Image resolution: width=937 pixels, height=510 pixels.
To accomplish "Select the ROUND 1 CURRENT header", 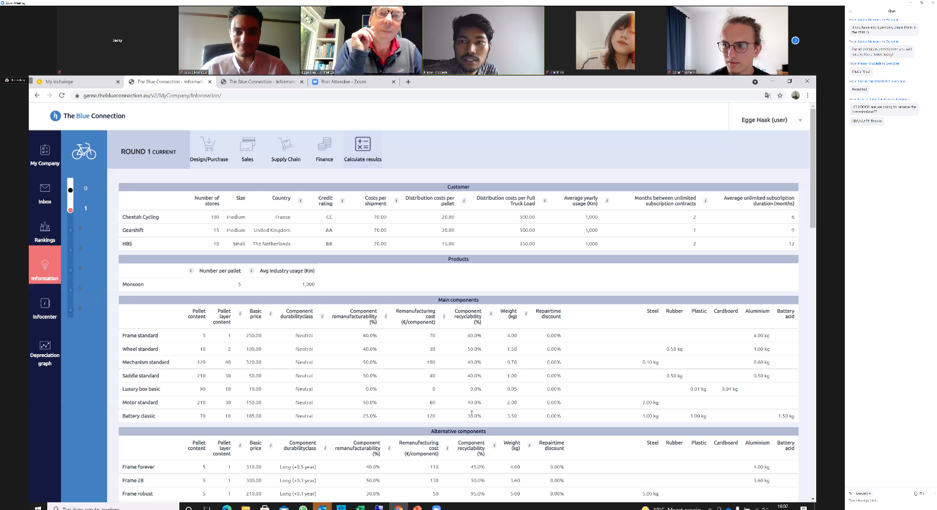I will click(x=148, y=152).
